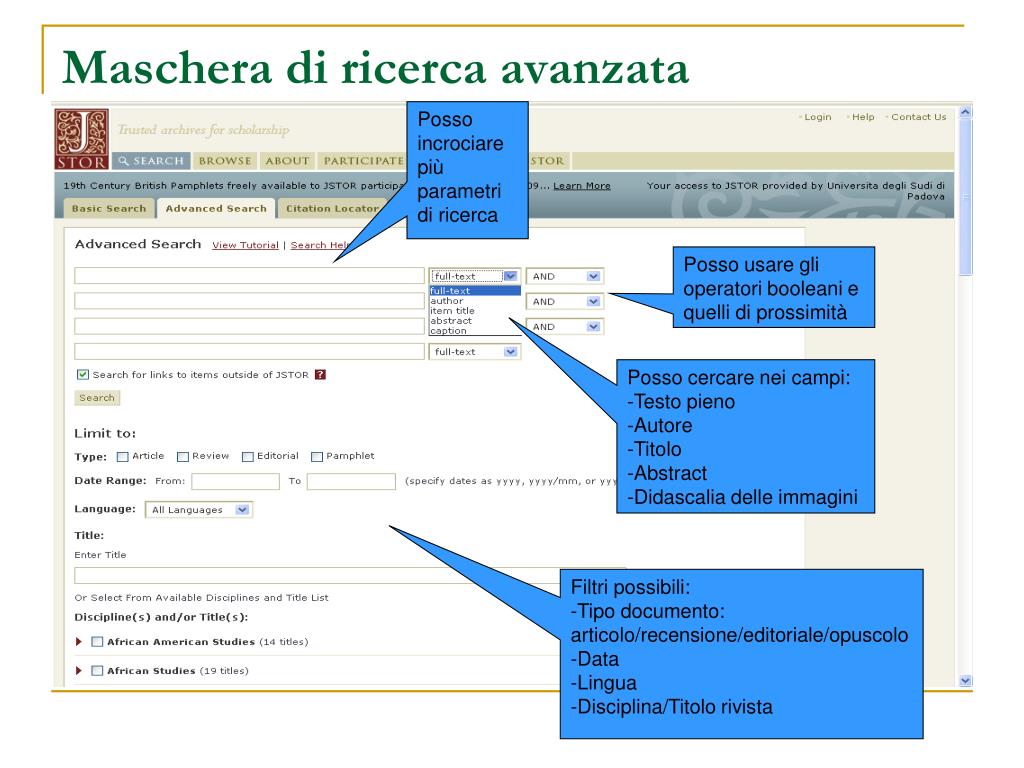Open the second AND operator dropdown
The image size is (1024, 768).
tap(565, 301)
